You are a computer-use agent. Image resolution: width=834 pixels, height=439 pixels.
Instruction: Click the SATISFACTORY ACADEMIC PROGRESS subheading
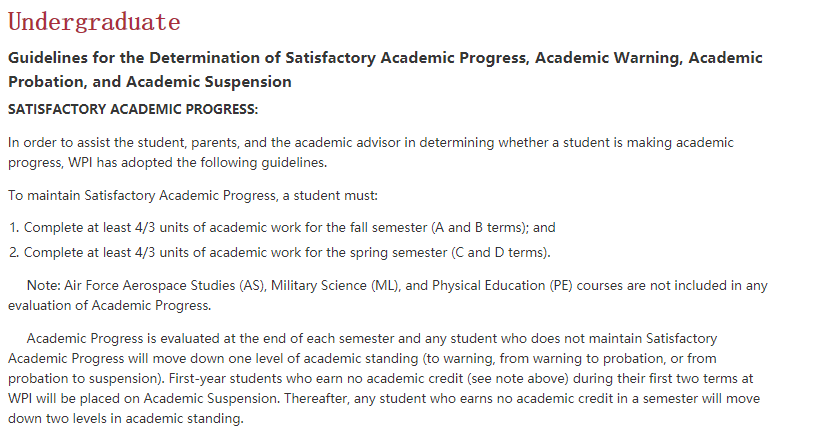point(133,108)
